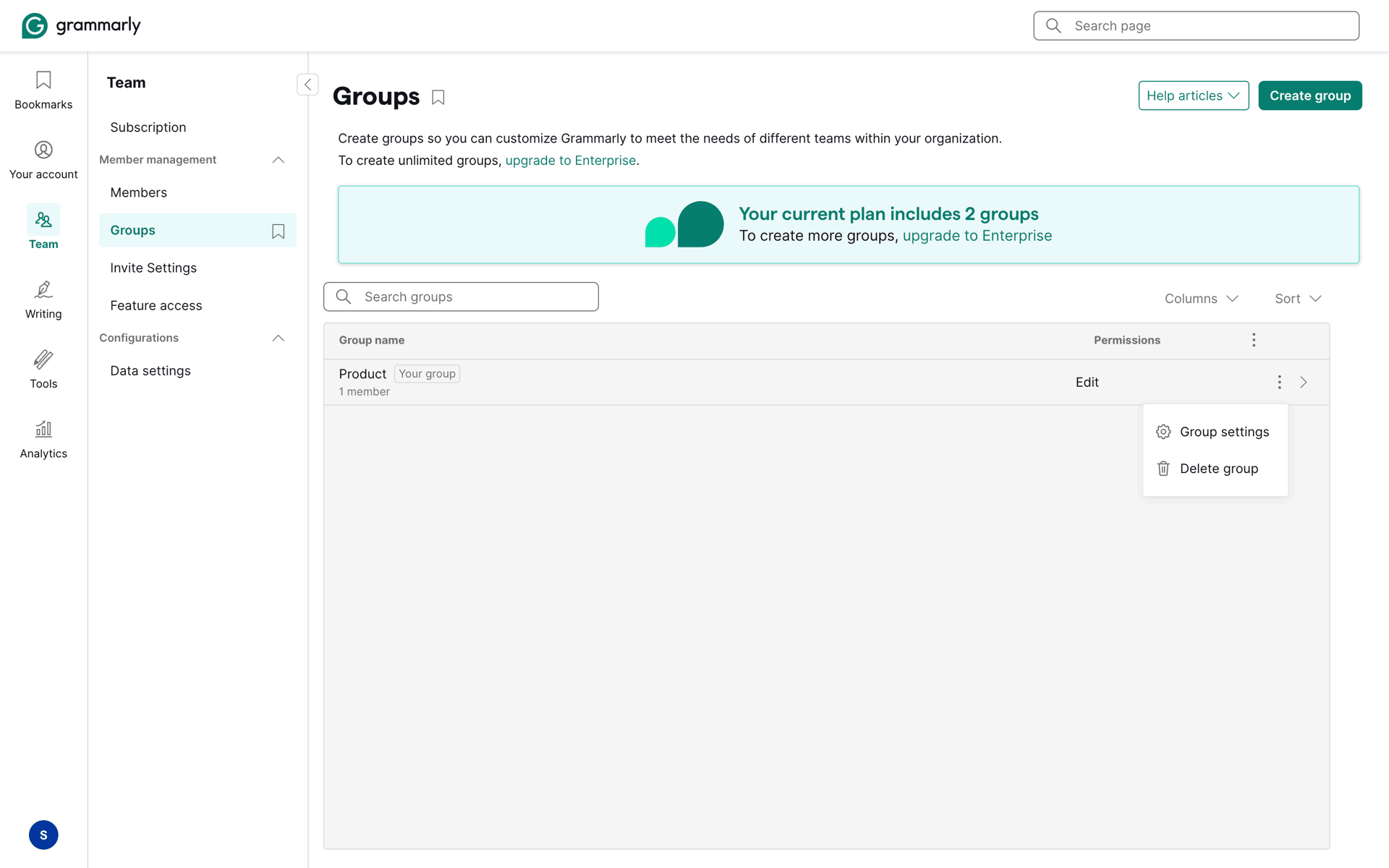Click the Product group name
Viewport: 1389px width, 868px height.
click(362, 374)
